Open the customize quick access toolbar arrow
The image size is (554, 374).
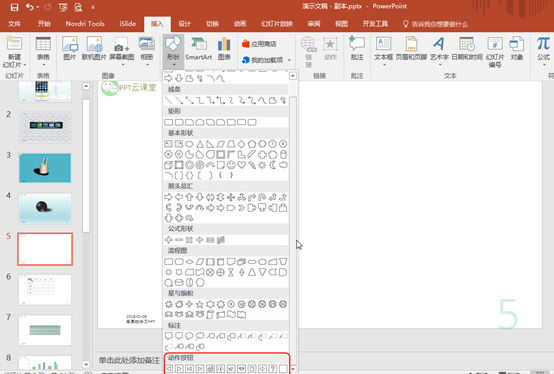(x=93, y=7)
